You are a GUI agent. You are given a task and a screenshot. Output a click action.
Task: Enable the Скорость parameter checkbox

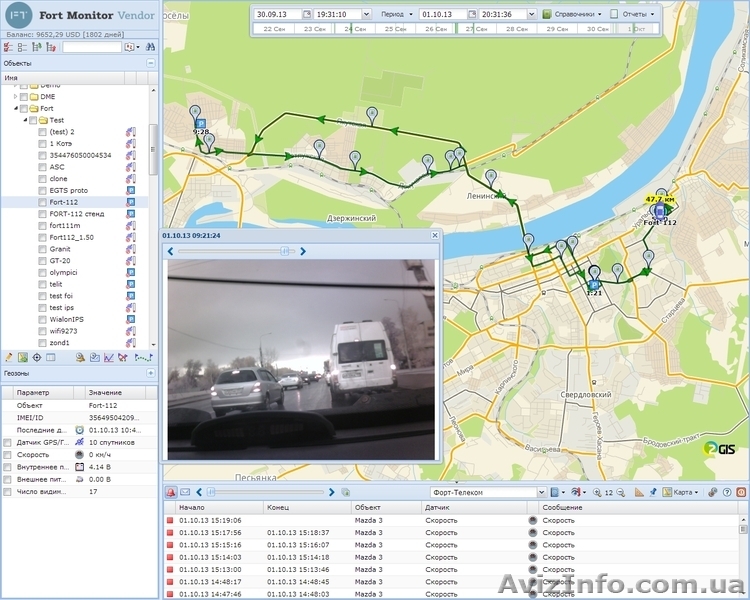[7, 455]
